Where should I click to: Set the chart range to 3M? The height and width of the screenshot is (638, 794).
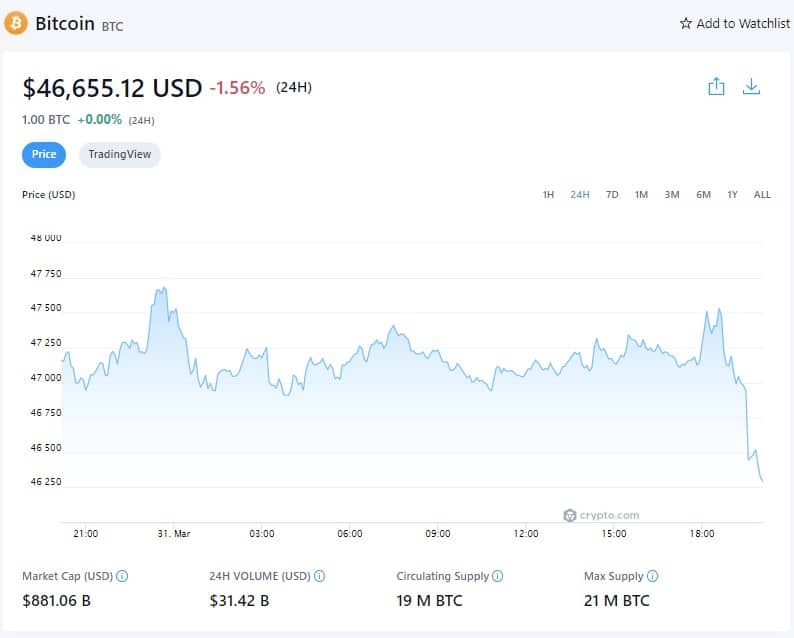point(672,194)
